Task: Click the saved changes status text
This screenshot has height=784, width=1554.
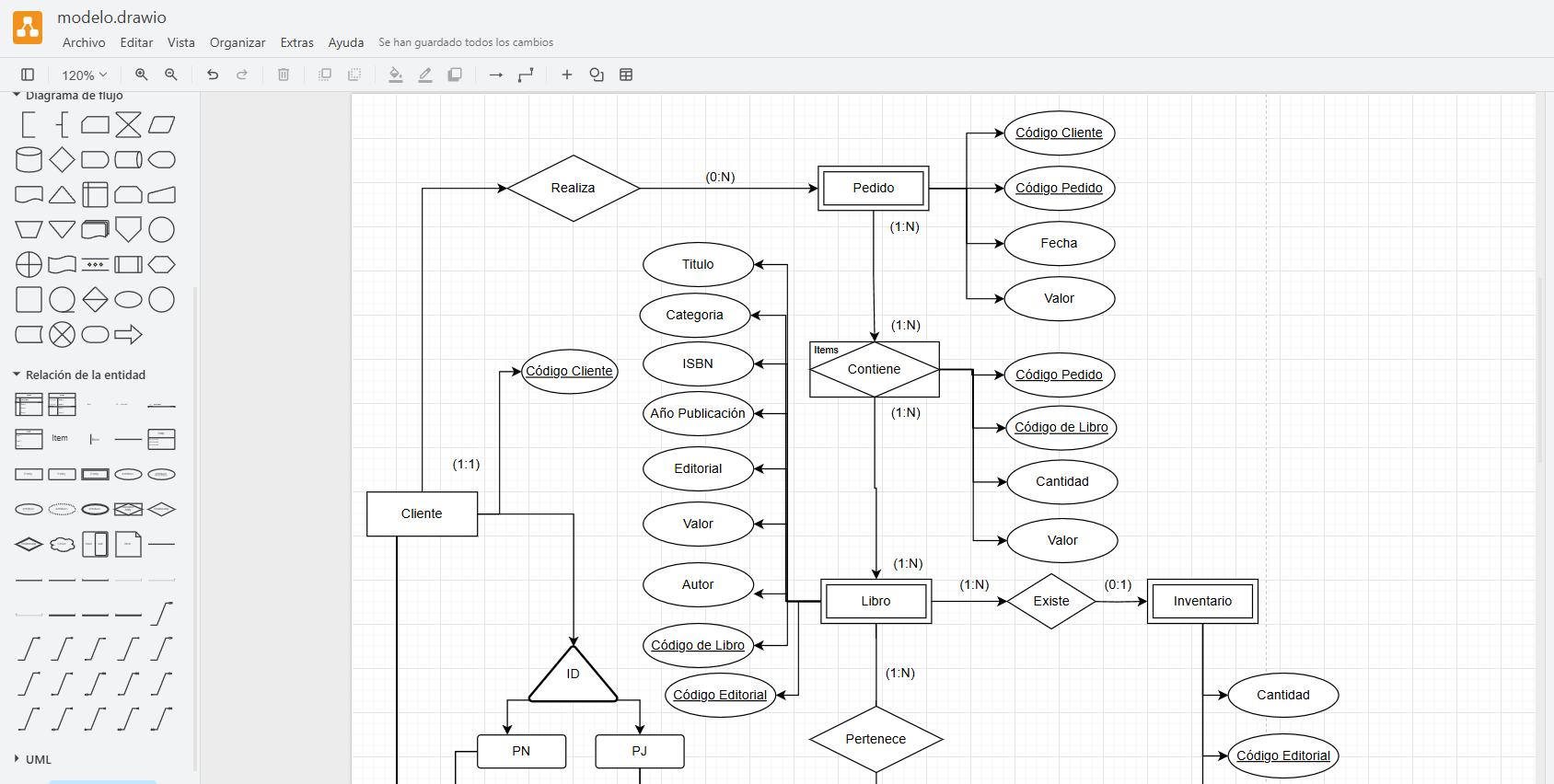Action: (466, 42)
